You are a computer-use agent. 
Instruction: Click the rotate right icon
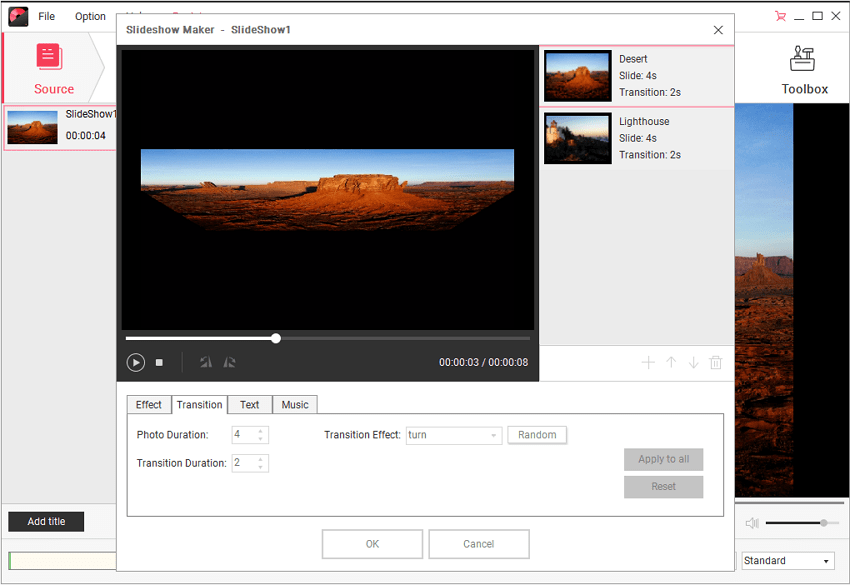[x=230, y=362]
